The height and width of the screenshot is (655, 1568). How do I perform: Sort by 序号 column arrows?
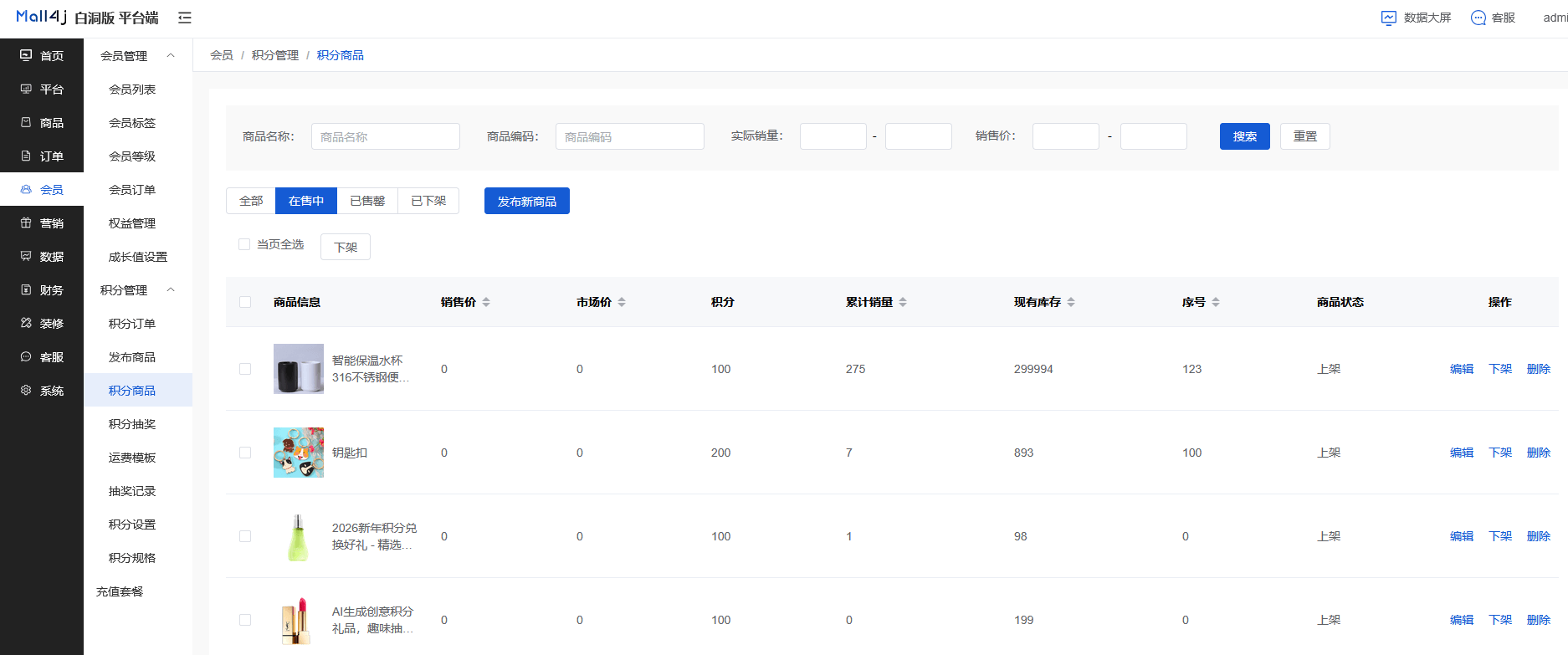[1216, 302]
